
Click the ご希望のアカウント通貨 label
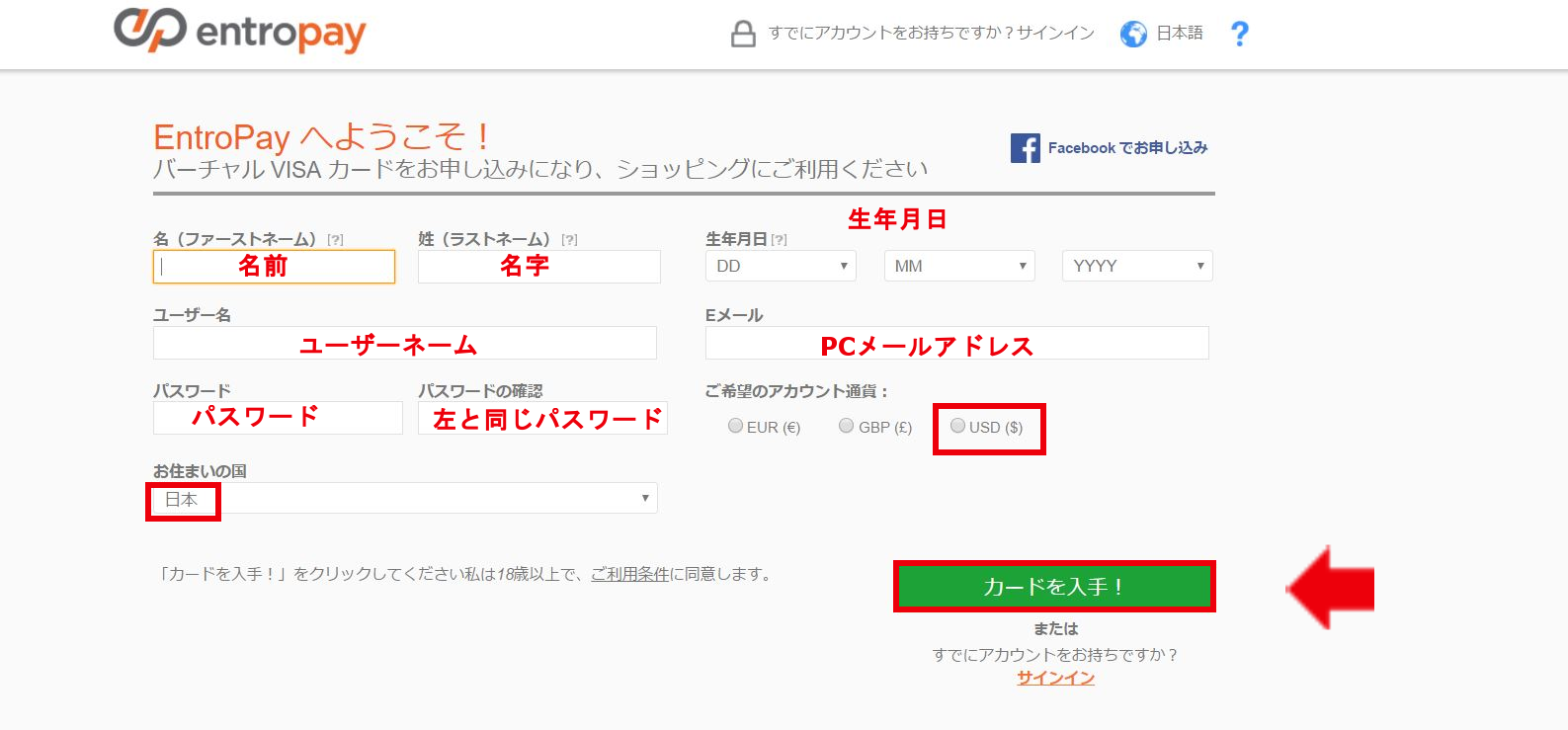point(796,391)
